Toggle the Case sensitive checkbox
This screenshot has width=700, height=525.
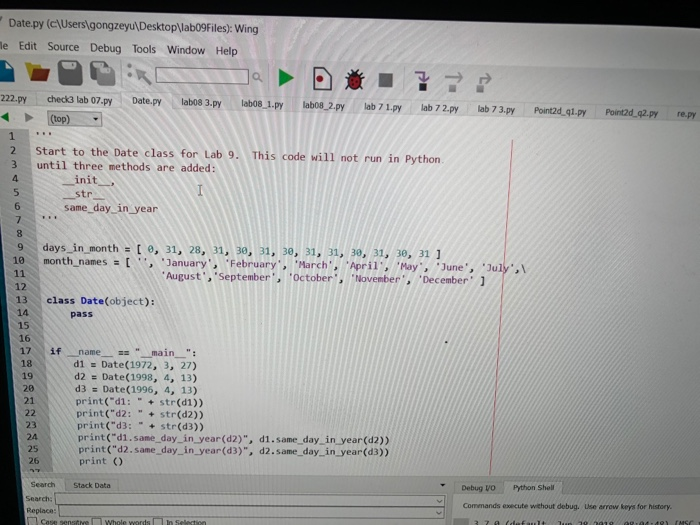point(32,521)
